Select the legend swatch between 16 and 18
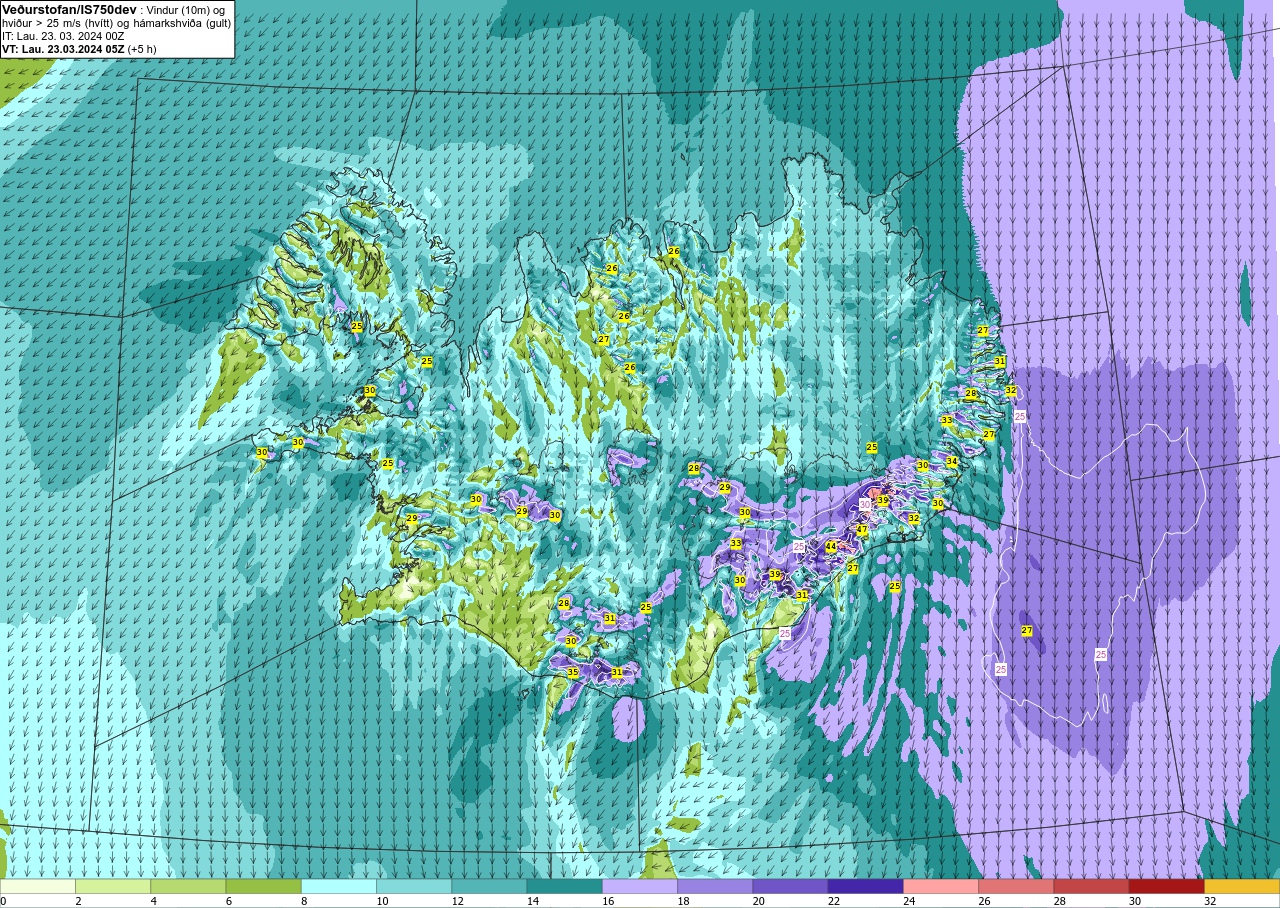The image size is (1280, 908). [x=640, y=886]
